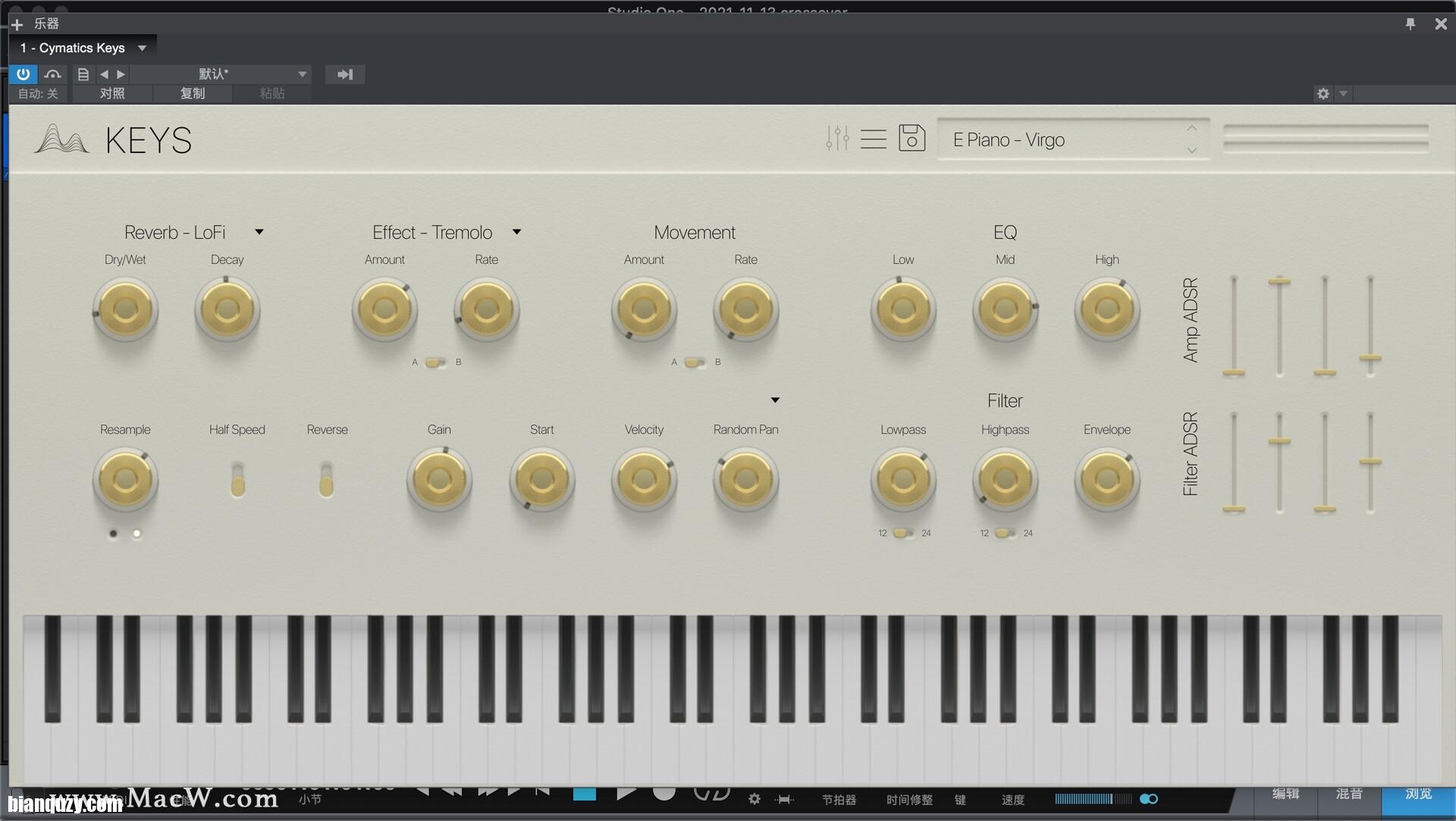Select the dark Resample mode dot
The width and height of the screenshot is (1456, 821).
coord(113,534)
